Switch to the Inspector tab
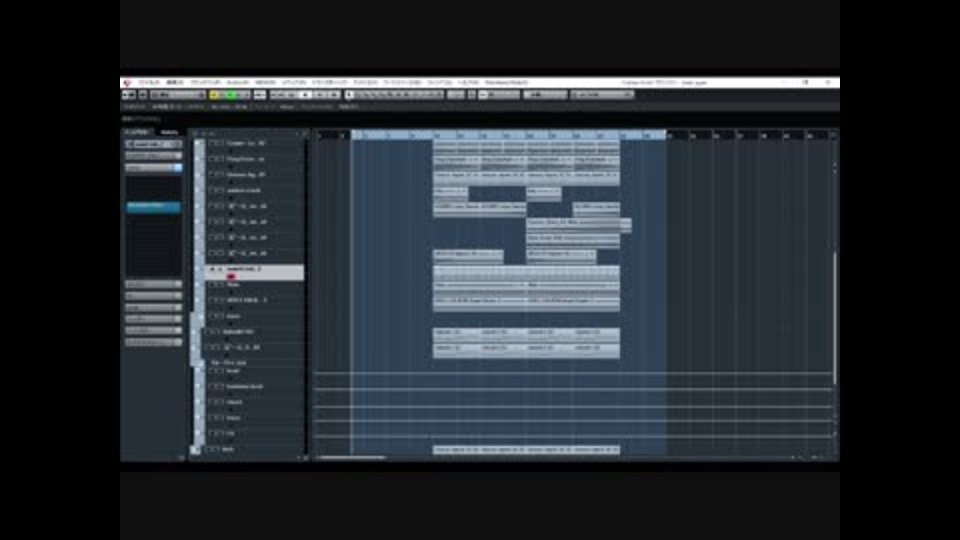This screenshot has width=960, height=540. (x=137, y=132)
